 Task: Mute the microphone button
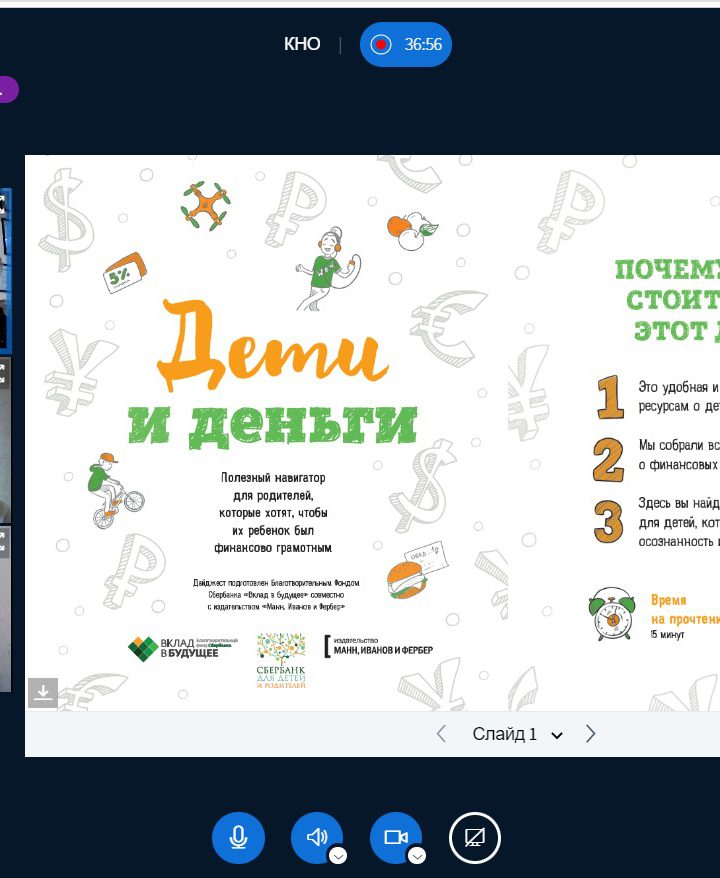click(238, 837)
